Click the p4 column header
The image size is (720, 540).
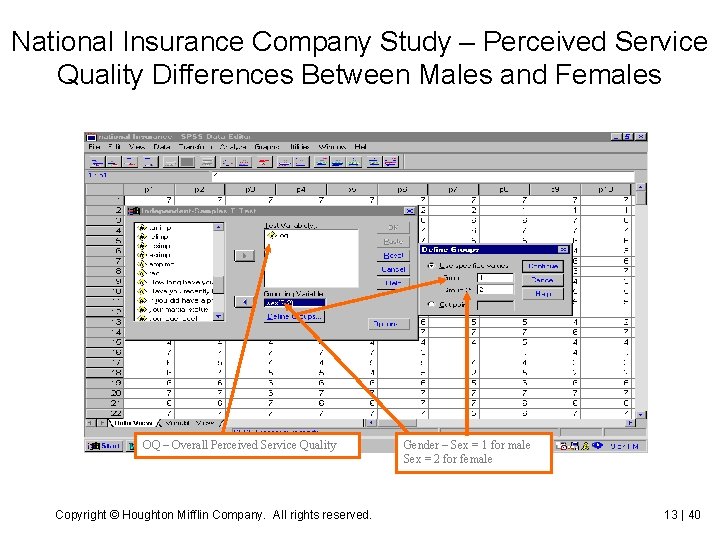coord(301,189)
